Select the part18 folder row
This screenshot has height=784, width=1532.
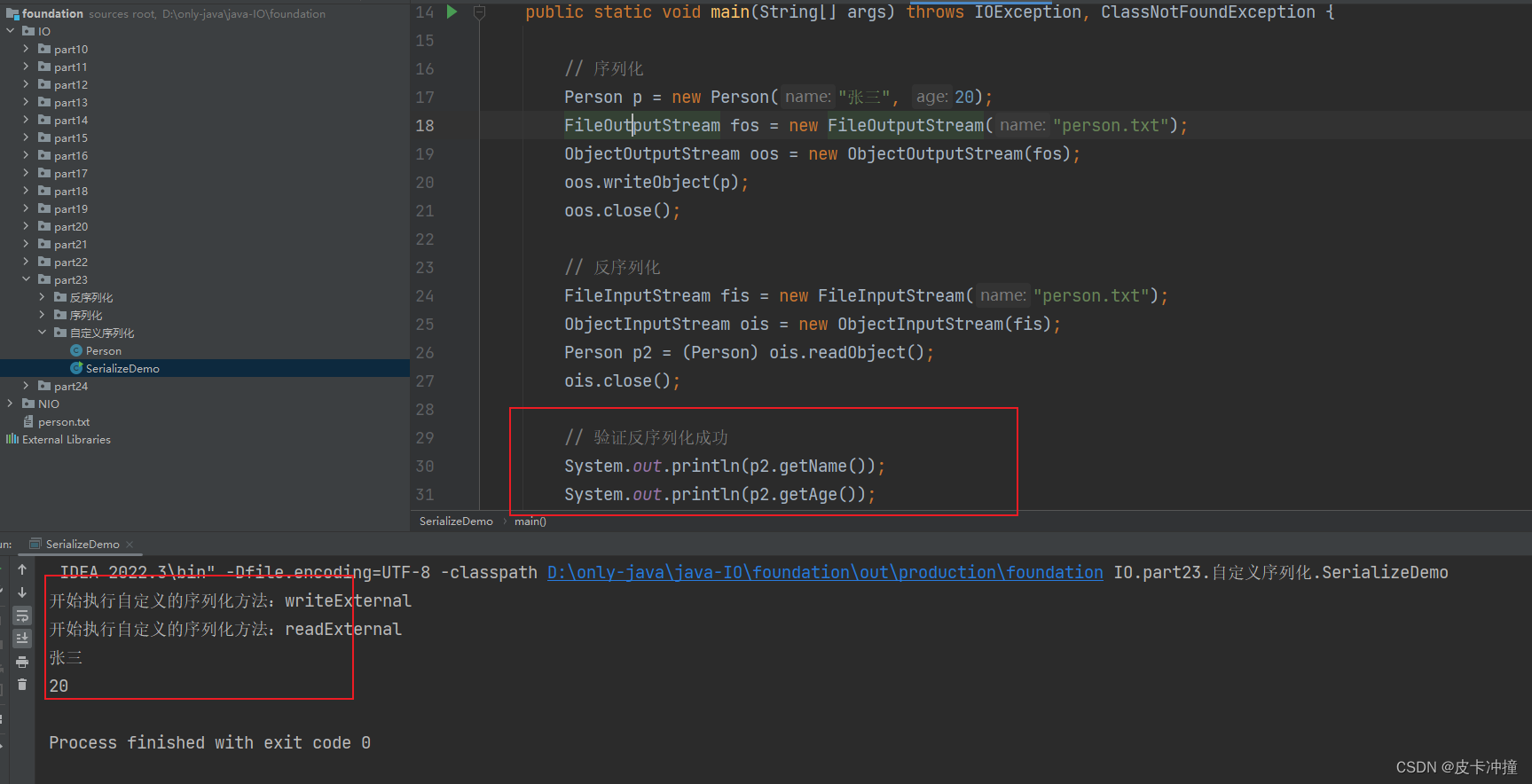(x=205, y=191)
